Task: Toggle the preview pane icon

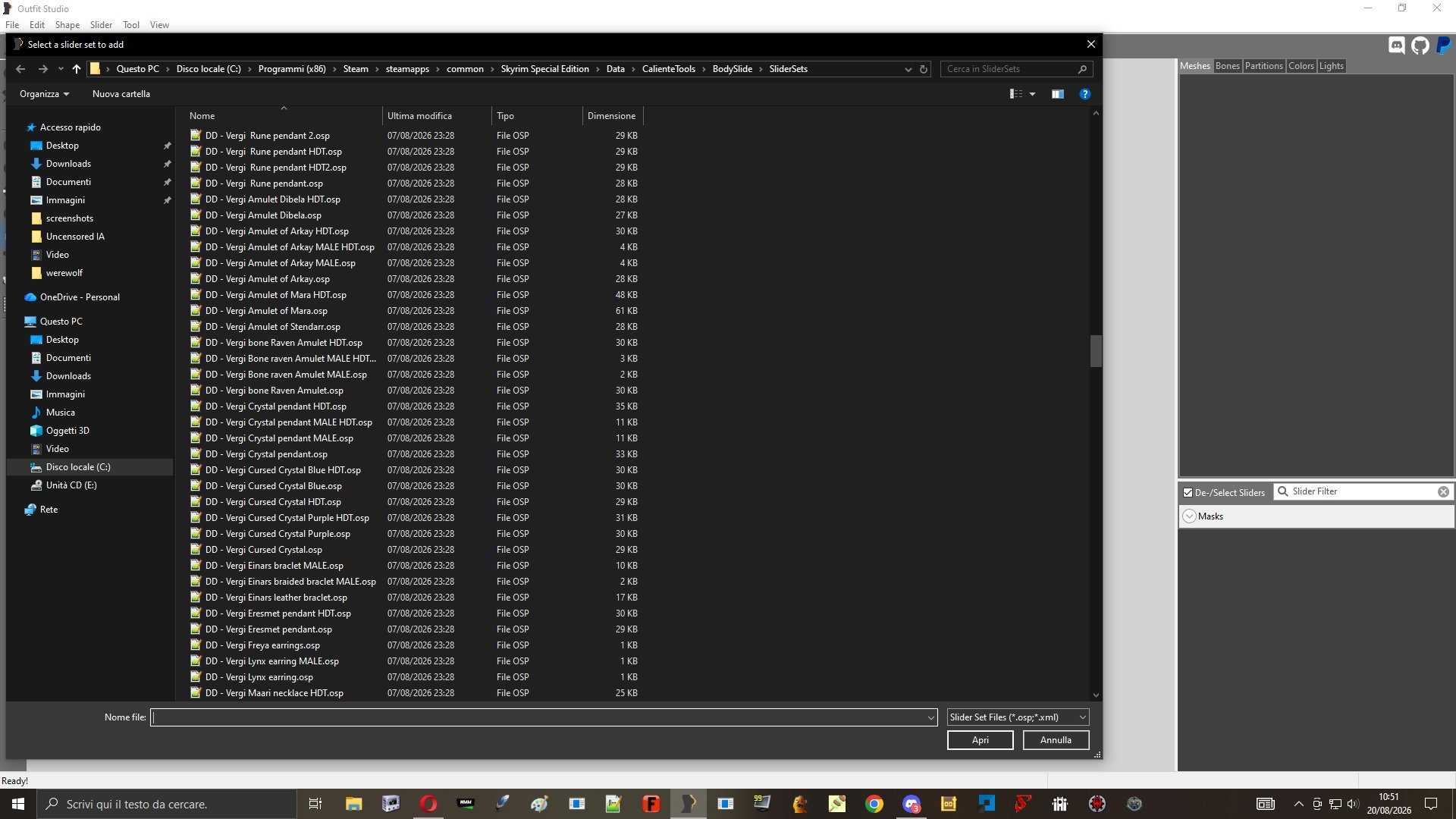Action: click(1057, 94)
